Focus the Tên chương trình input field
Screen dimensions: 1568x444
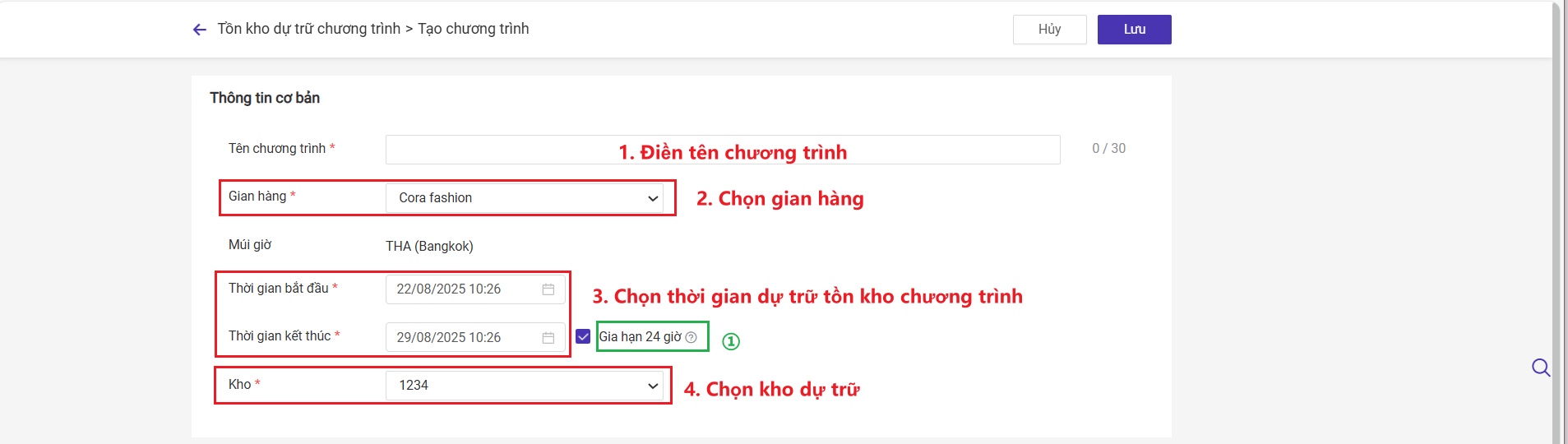[723, 150]
